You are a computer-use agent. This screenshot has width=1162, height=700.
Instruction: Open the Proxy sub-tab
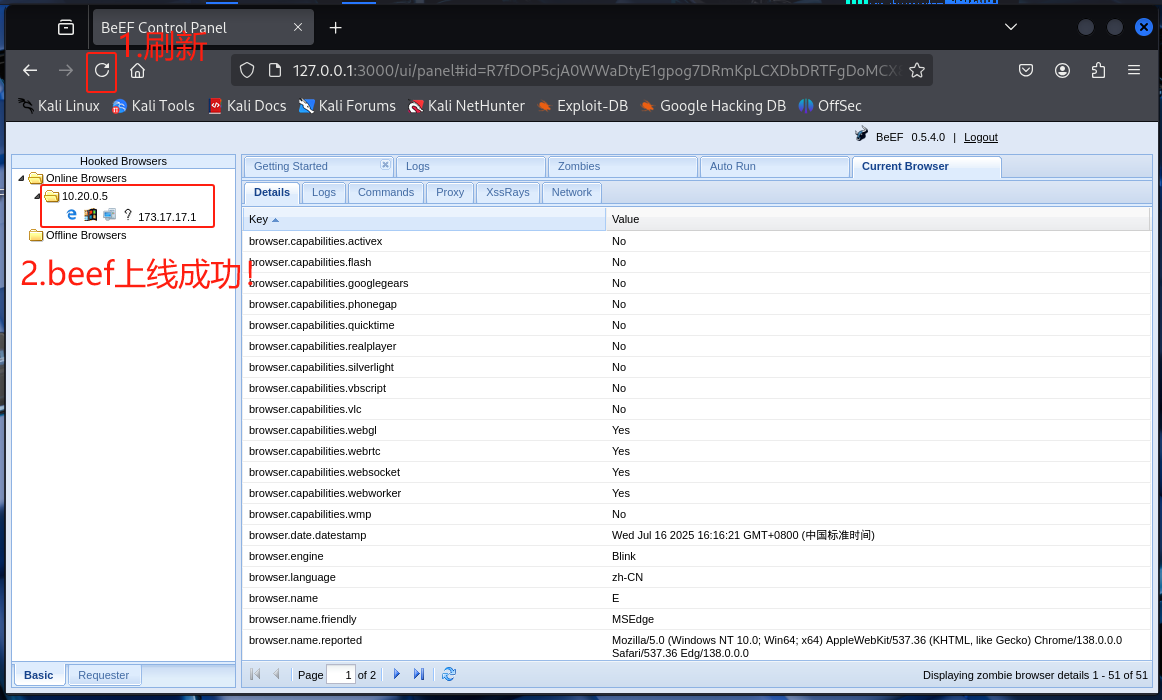(x=450, y=193)
